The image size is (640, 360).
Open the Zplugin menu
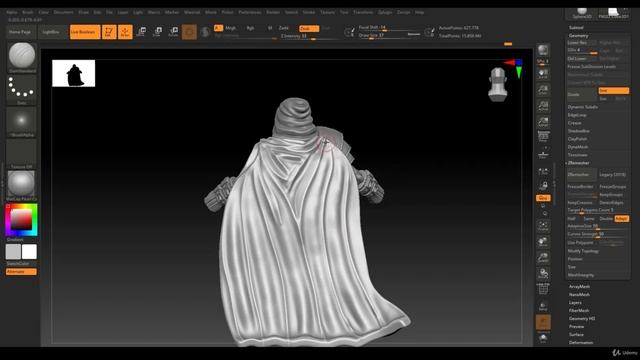[385, 12]
